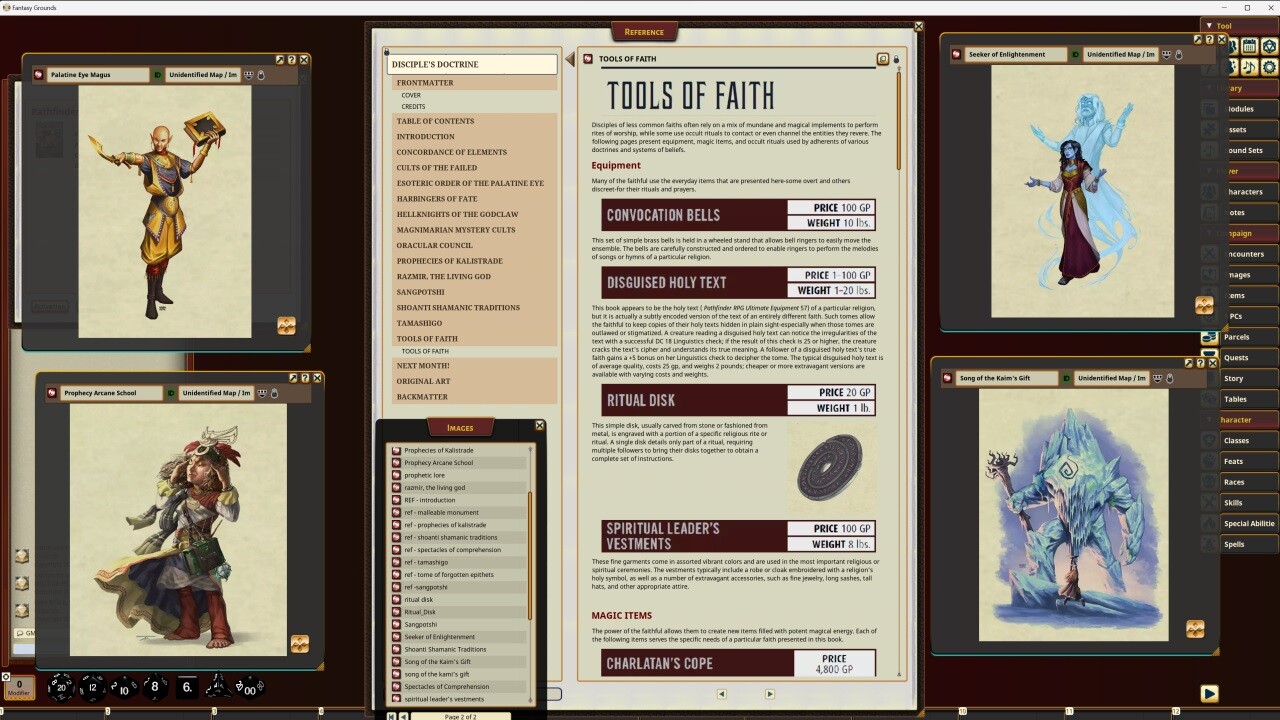Click the Modifier box
This screenshot has height=720, width=1280.
19,687
